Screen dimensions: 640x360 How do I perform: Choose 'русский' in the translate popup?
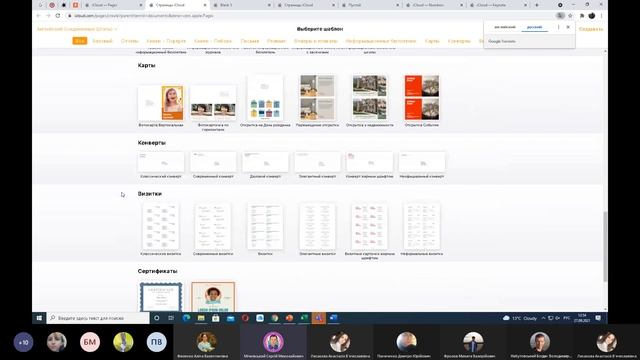pos(534,27)
